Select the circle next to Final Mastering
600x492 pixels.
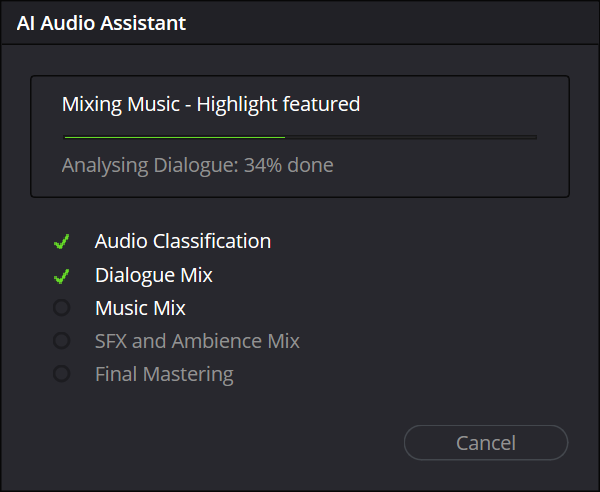pos(62,374)
